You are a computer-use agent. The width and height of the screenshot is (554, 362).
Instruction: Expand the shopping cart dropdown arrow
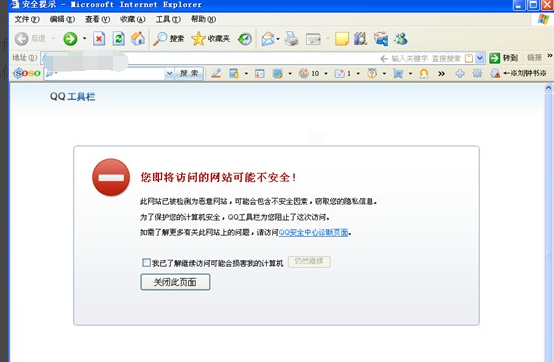click(x=410, y=73)
